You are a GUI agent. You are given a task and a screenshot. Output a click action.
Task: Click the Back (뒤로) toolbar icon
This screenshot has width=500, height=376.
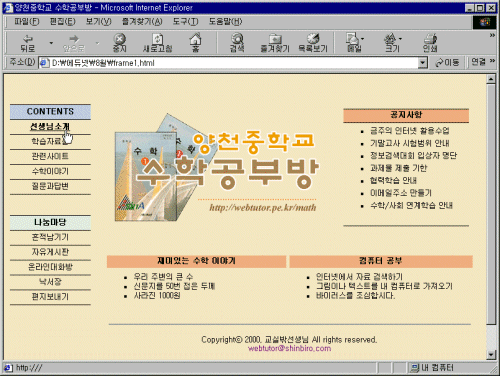coord(28,43)
